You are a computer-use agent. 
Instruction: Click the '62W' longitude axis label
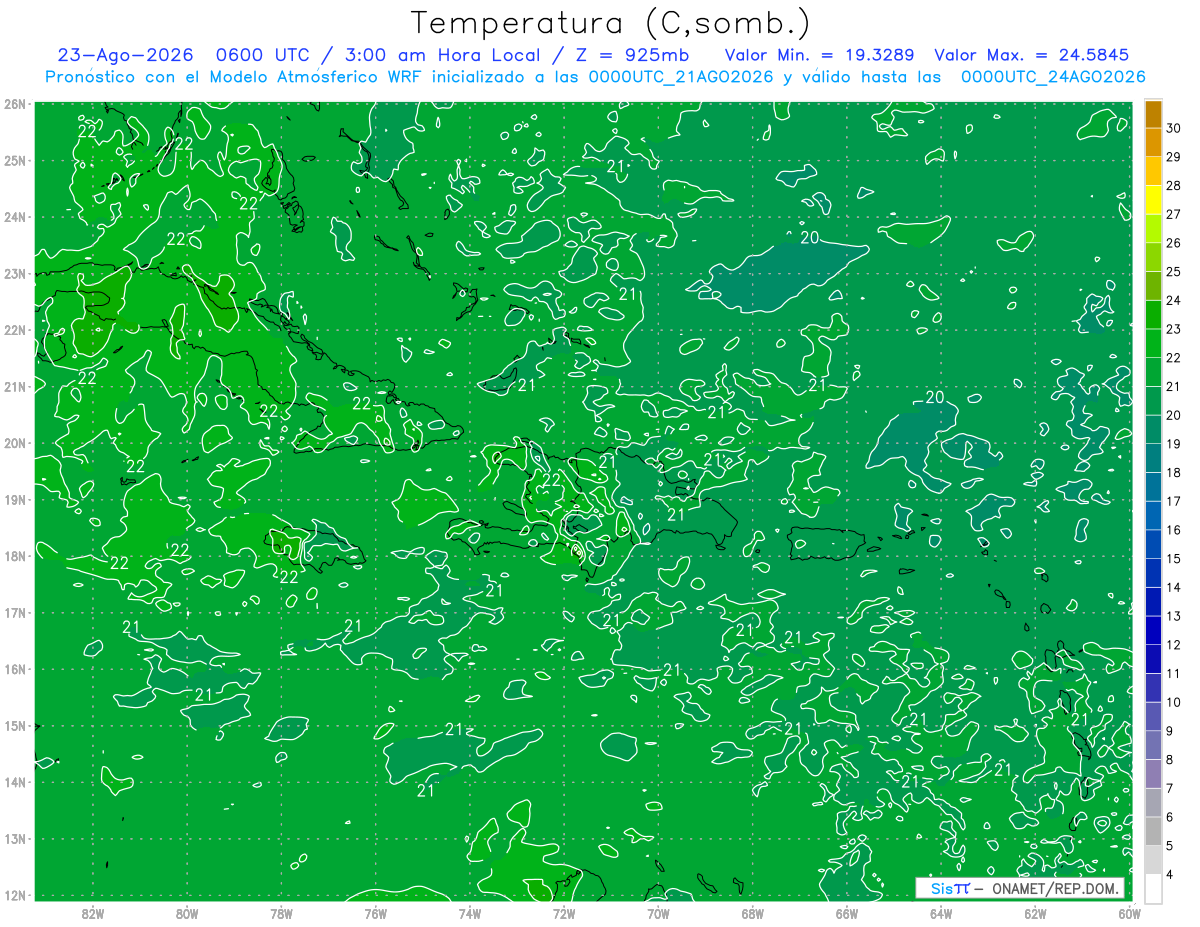[x=1035, y=913]
